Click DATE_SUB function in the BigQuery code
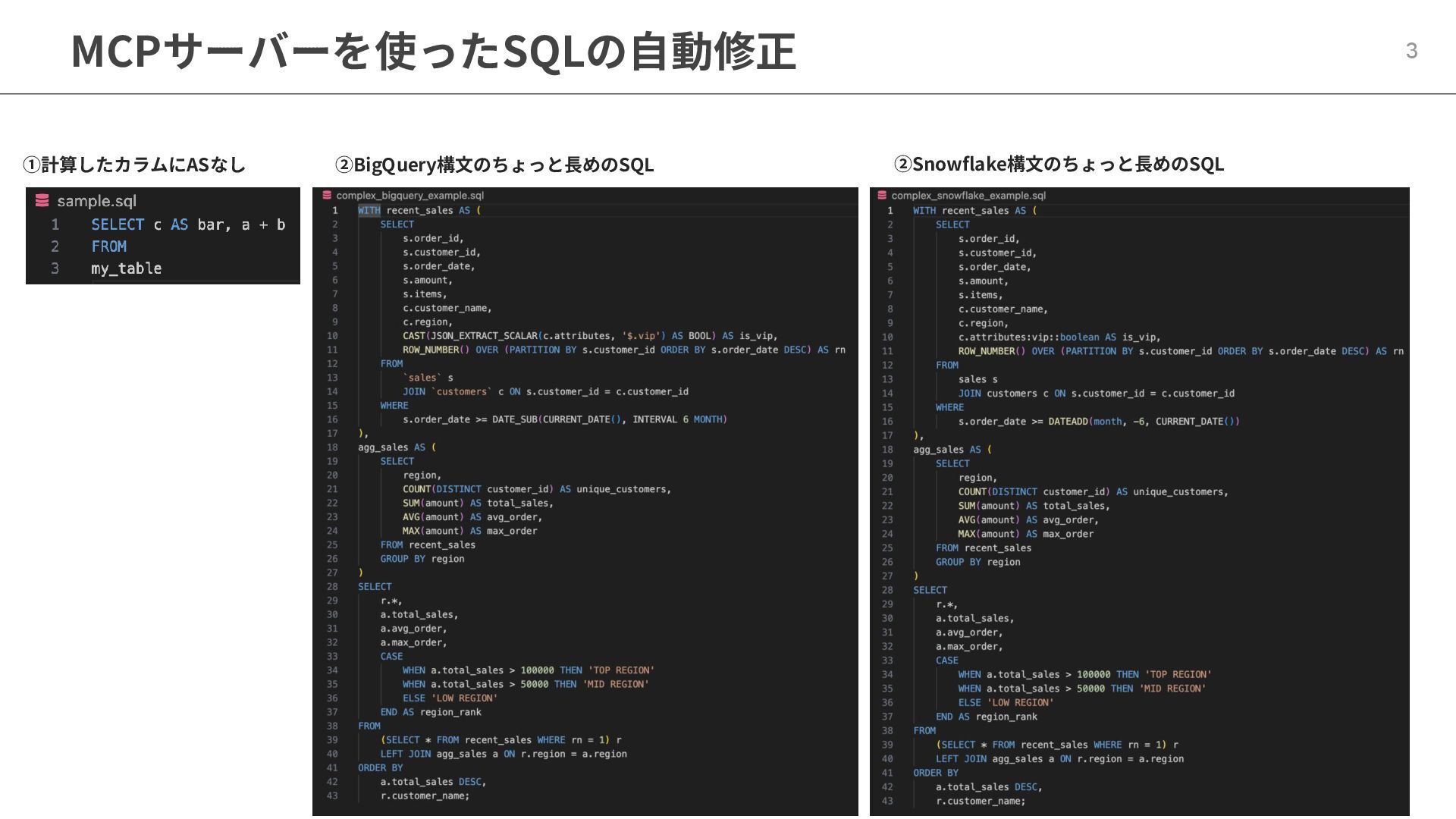Screen dimensions: 1456x819 (515, 419)
